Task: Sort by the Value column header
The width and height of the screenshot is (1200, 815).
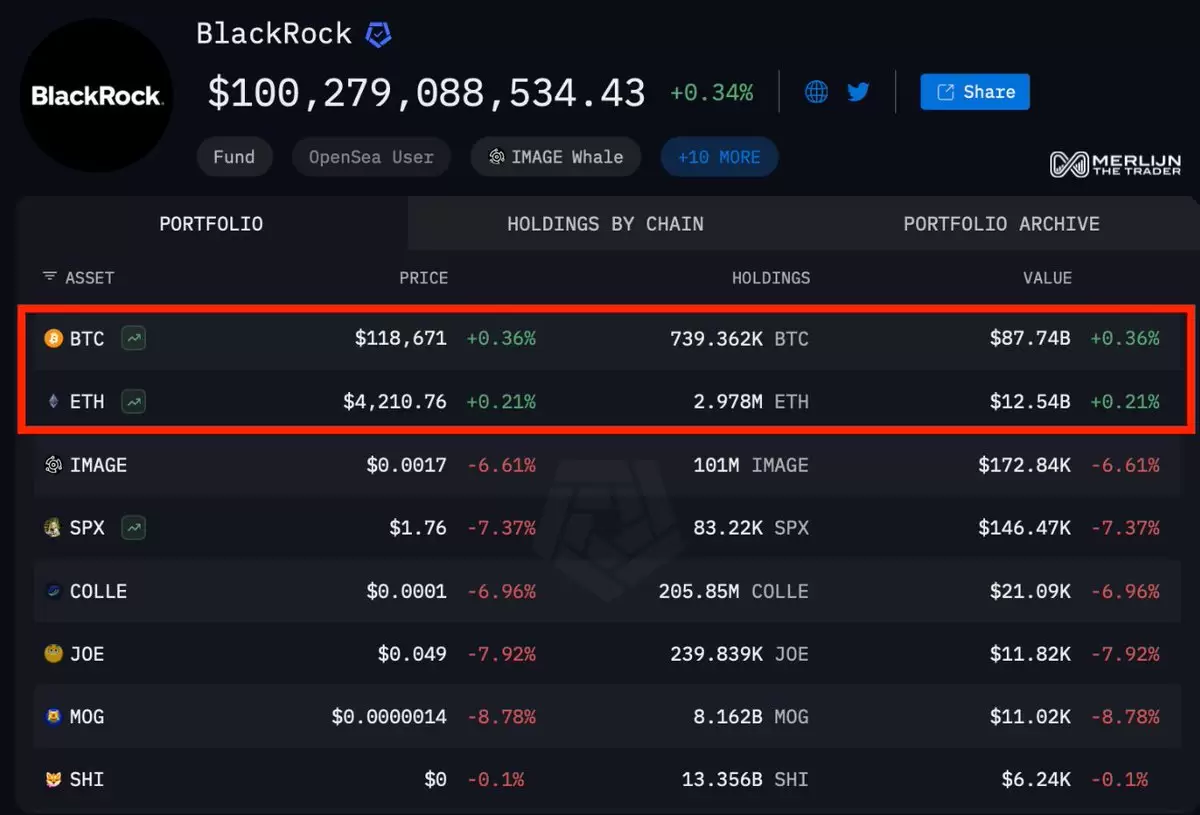Action: pos(1047,278)
